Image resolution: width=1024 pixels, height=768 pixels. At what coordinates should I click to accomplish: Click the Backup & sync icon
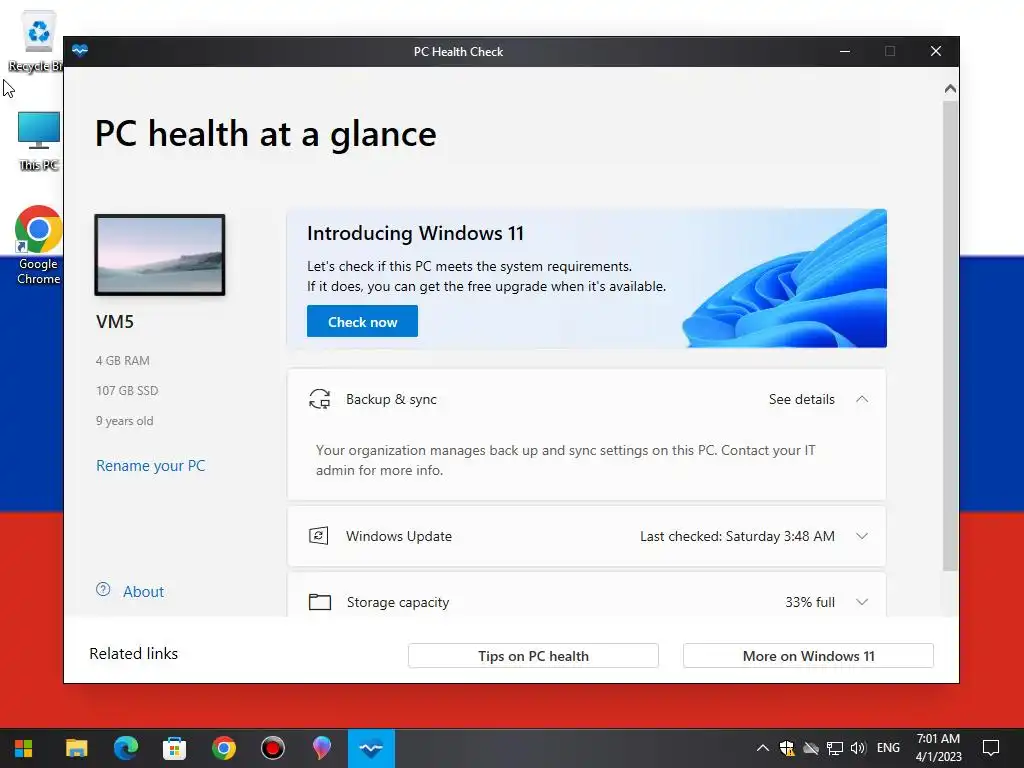(319, 399)
